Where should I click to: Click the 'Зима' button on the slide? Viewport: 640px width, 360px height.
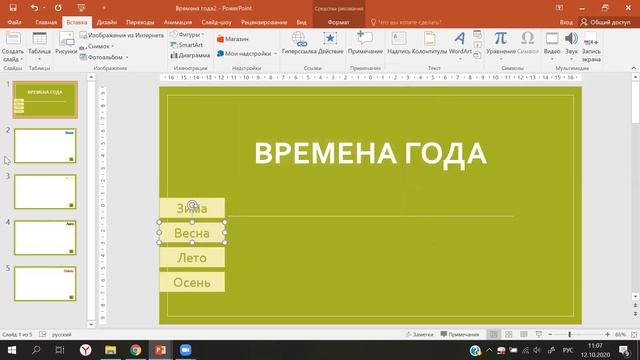click(192, 208)
